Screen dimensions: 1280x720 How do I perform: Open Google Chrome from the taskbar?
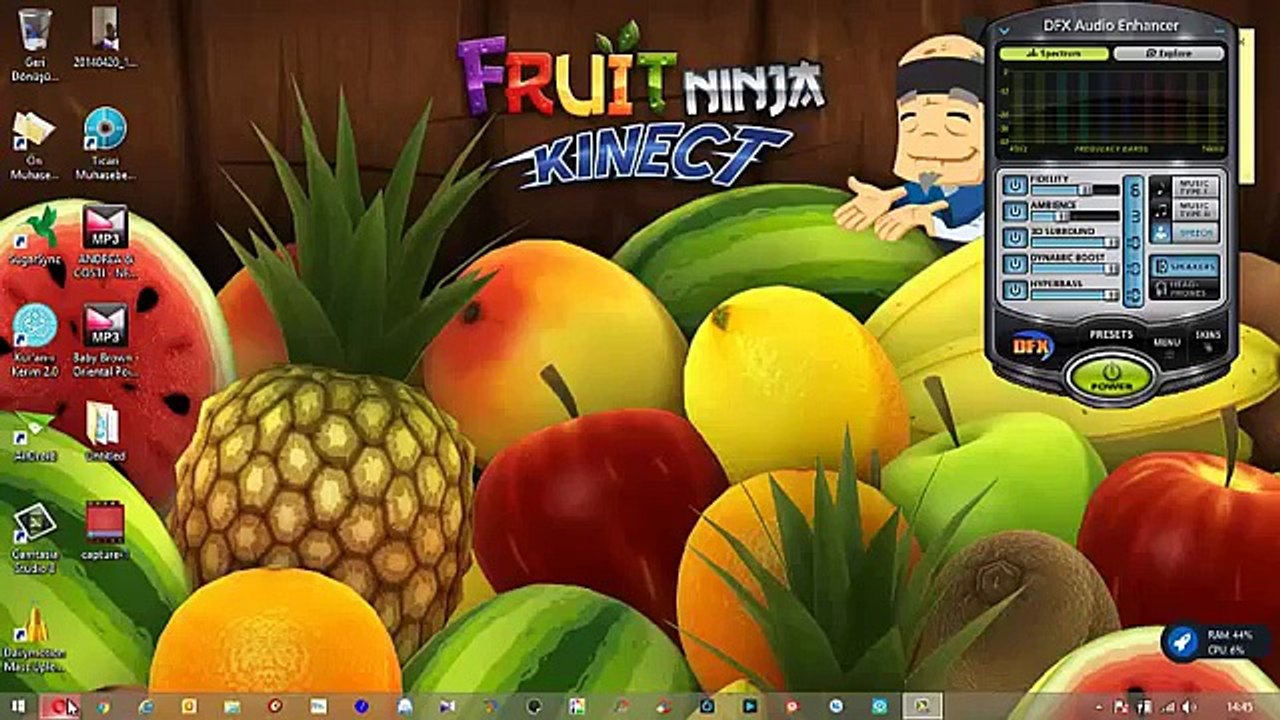tap(102, 706)
